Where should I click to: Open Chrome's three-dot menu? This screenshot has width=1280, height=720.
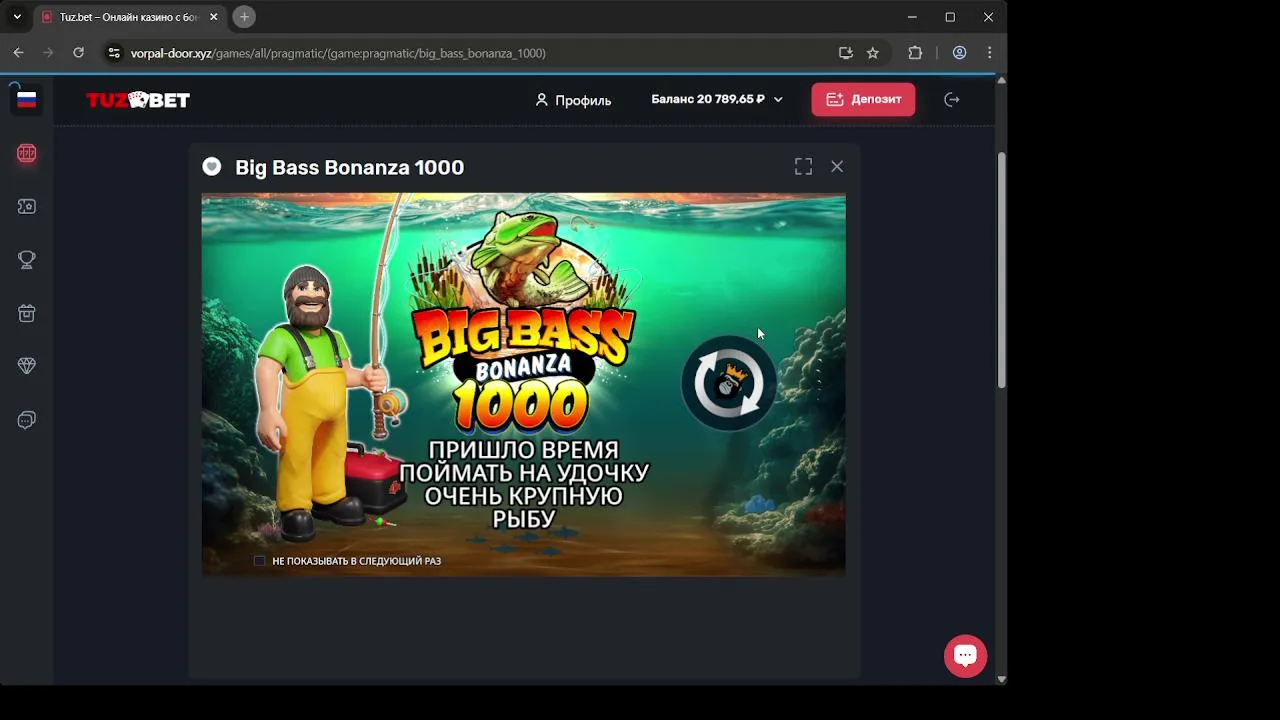coord(989,53)
